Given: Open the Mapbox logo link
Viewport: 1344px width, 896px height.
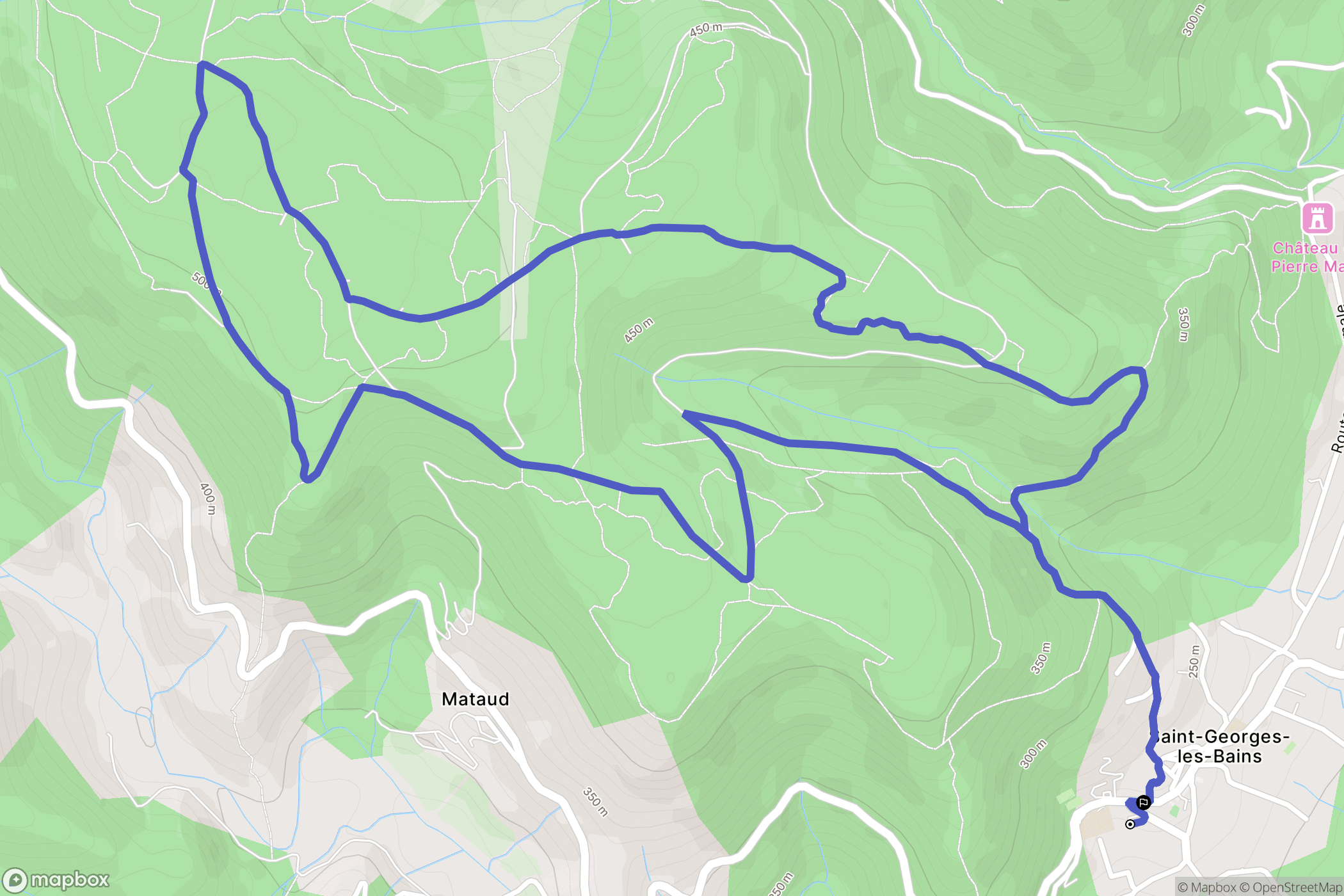Looking at the screenshot, I should pos(56,881).
